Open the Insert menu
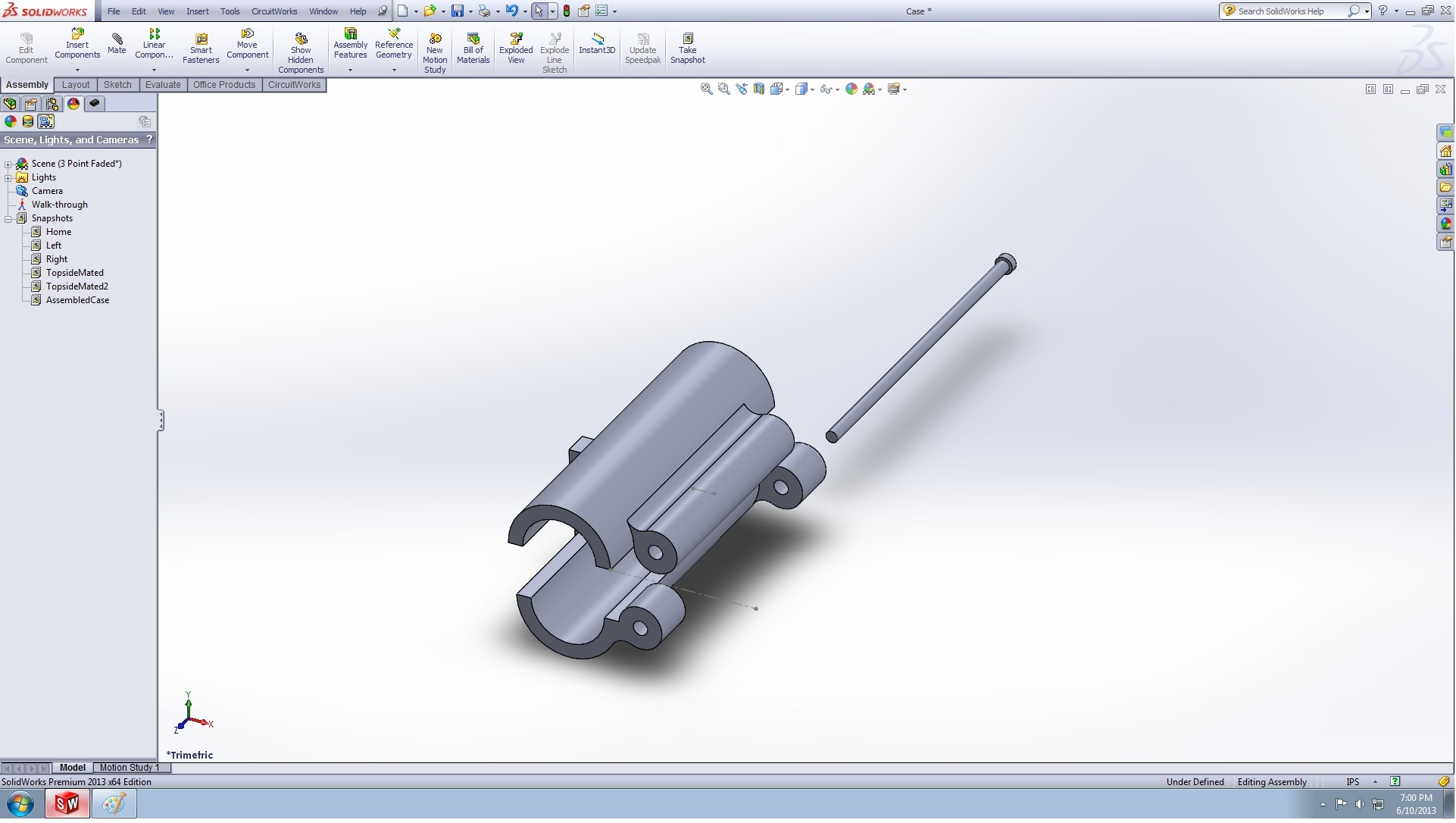Viewport: 1456px width, 823px height. (x=198, y=11)
